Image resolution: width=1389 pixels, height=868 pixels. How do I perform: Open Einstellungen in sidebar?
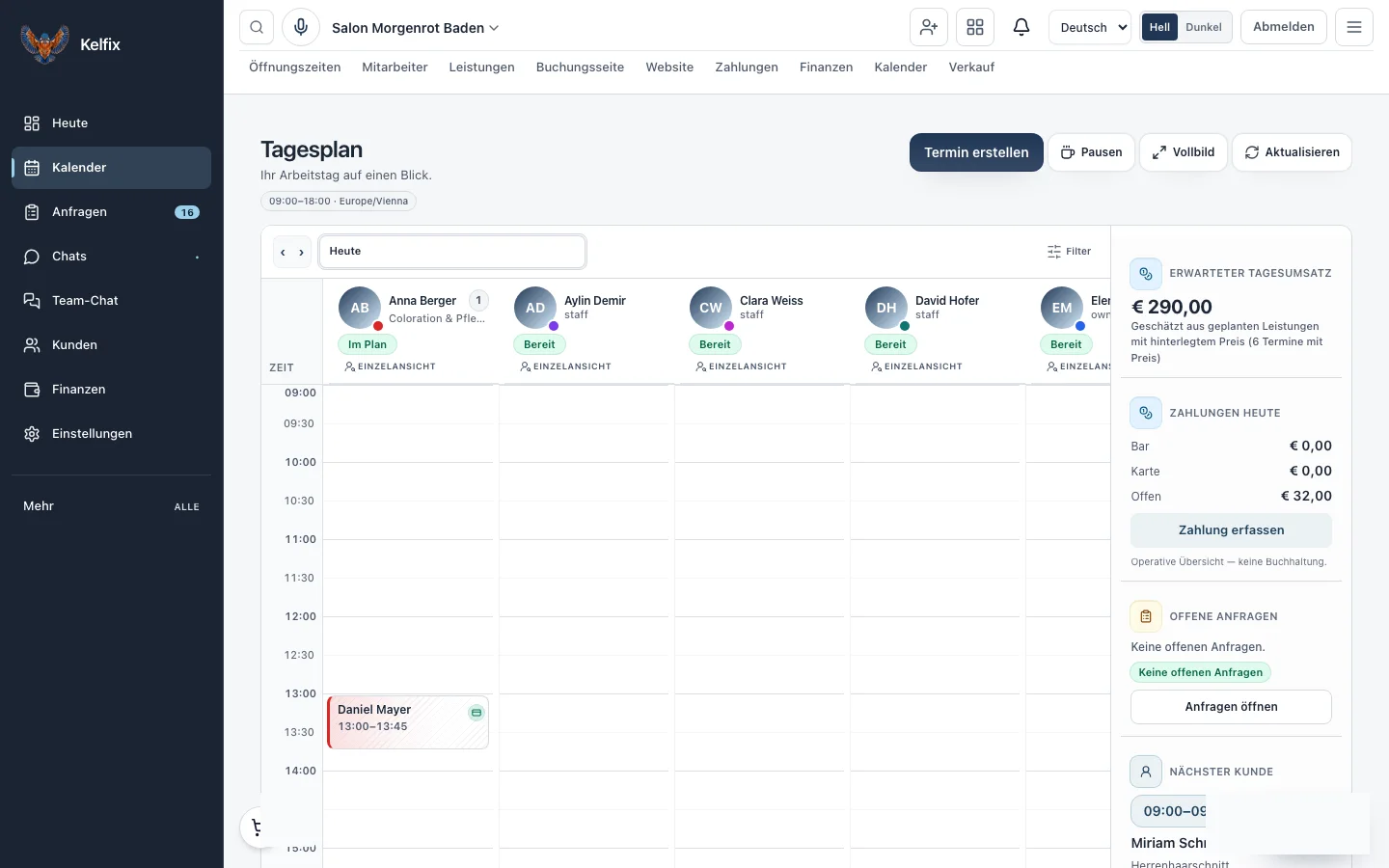point(111,434)
